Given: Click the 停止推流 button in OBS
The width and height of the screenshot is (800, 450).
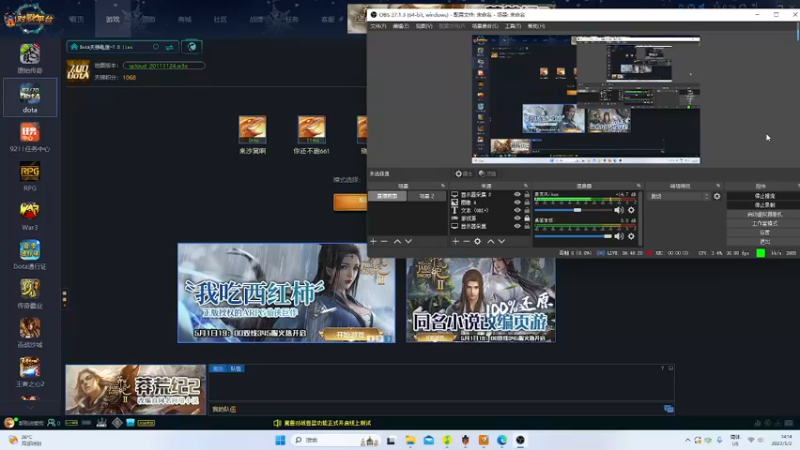Looking at the screenshot, I should coord(764,196).
